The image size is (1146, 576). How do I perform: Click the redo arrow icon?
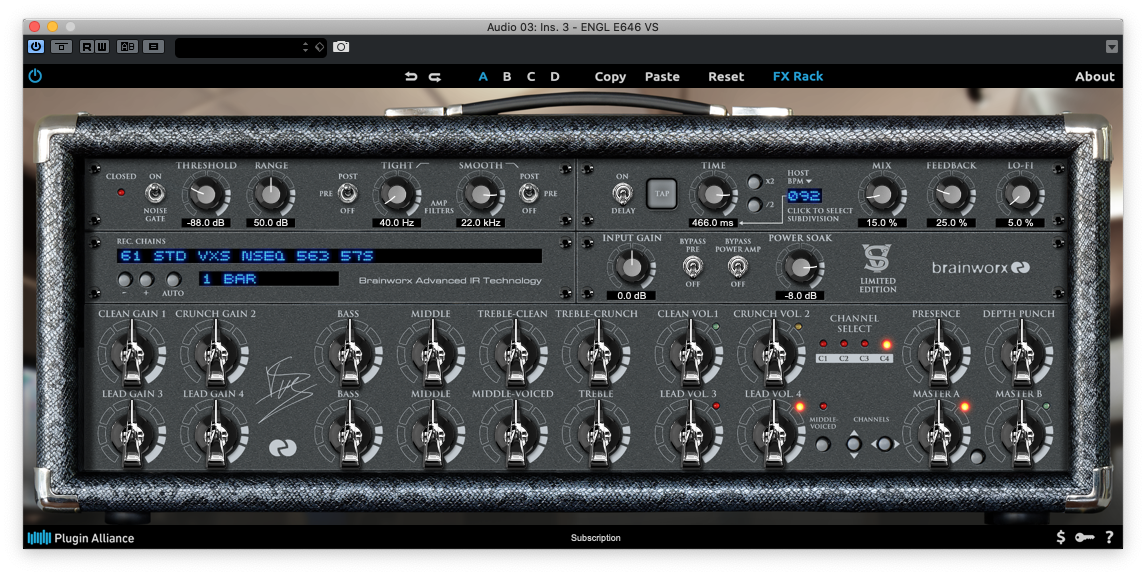(x=435, y=76)
